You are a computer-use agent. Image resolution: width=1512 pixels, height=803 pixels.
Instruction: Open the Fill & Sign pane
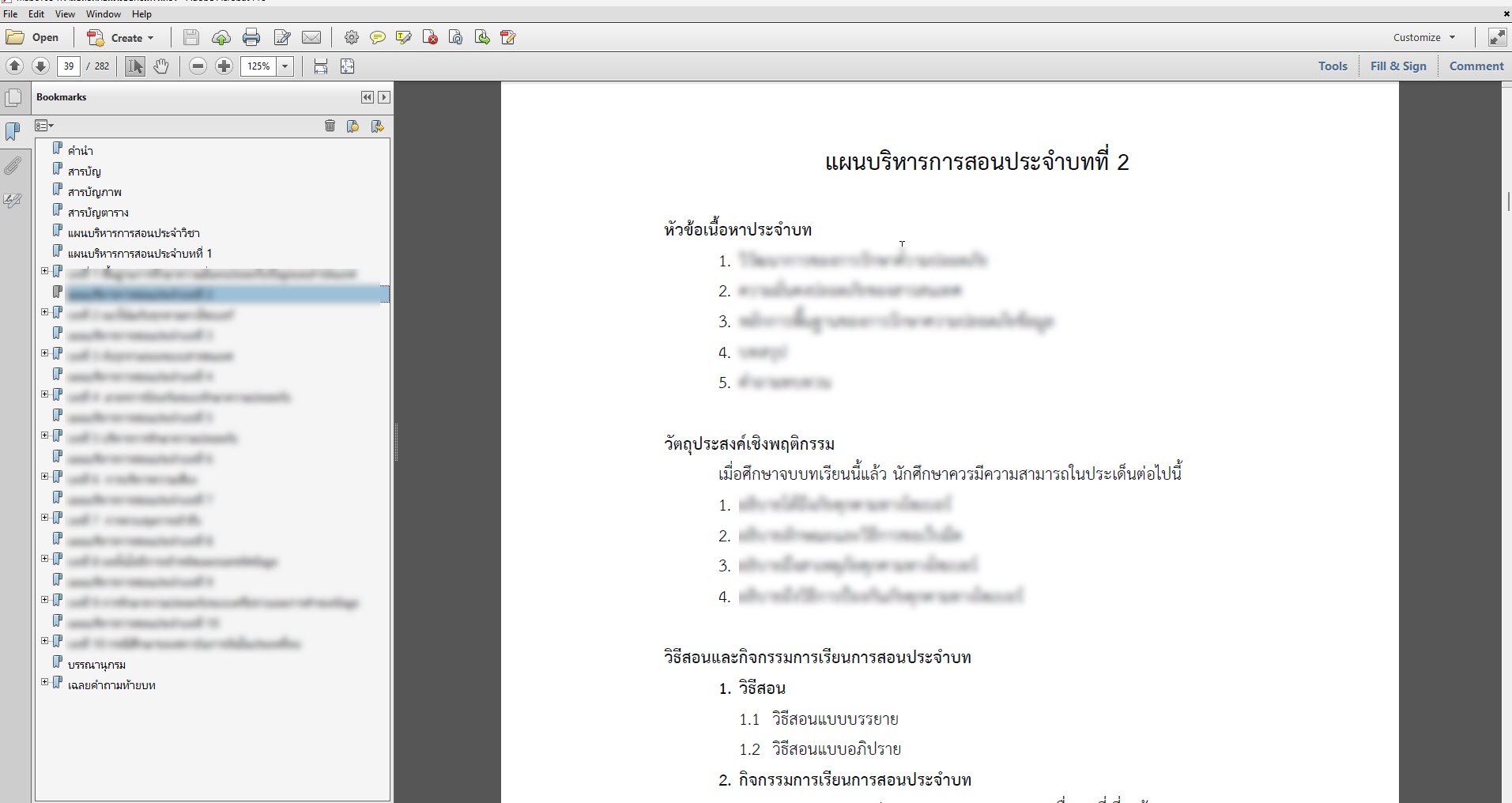pyautogui.click(x=1398, y=66)
